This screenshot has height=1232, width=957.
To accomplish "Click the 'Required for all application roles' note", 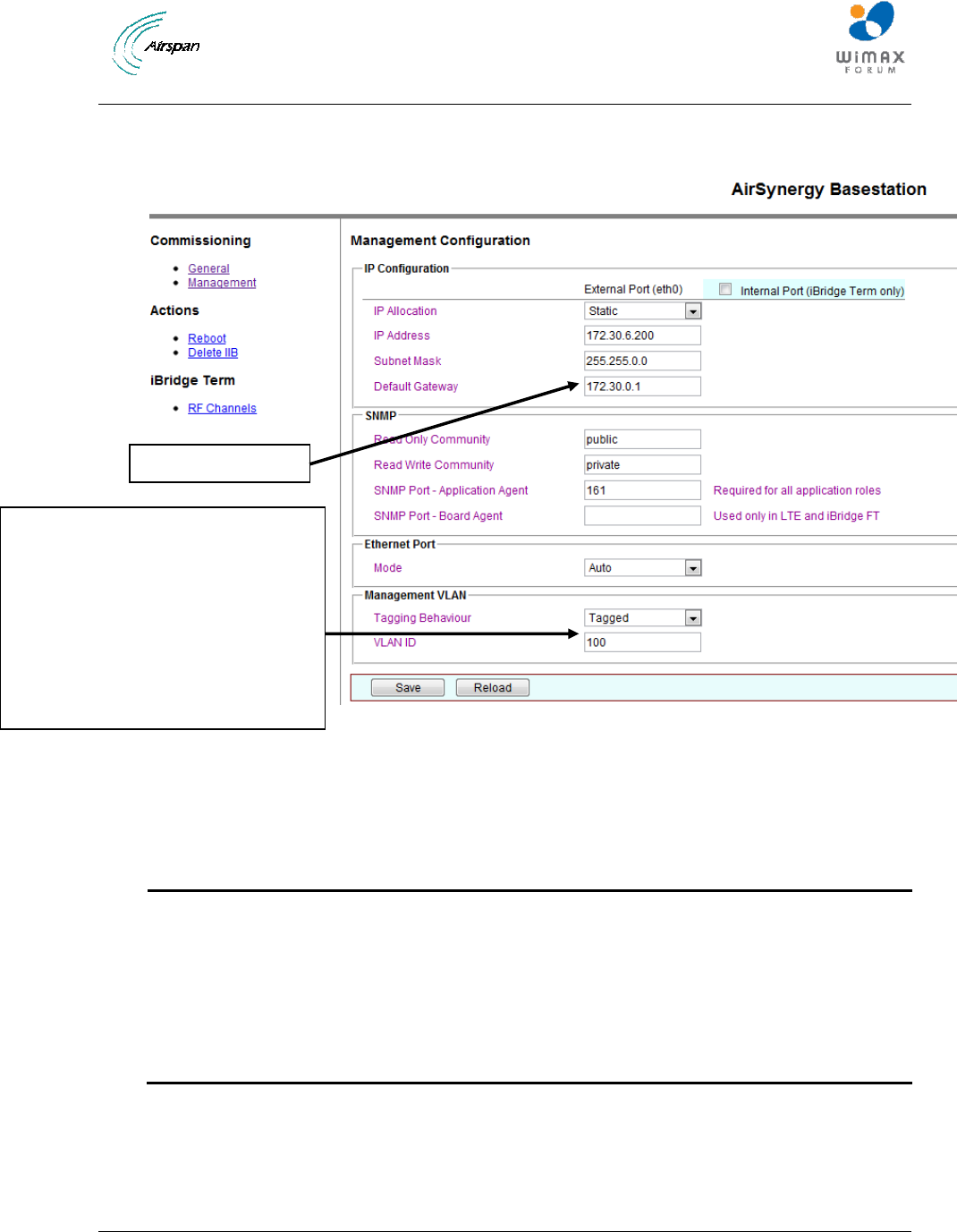I will (x=797, y=490).
